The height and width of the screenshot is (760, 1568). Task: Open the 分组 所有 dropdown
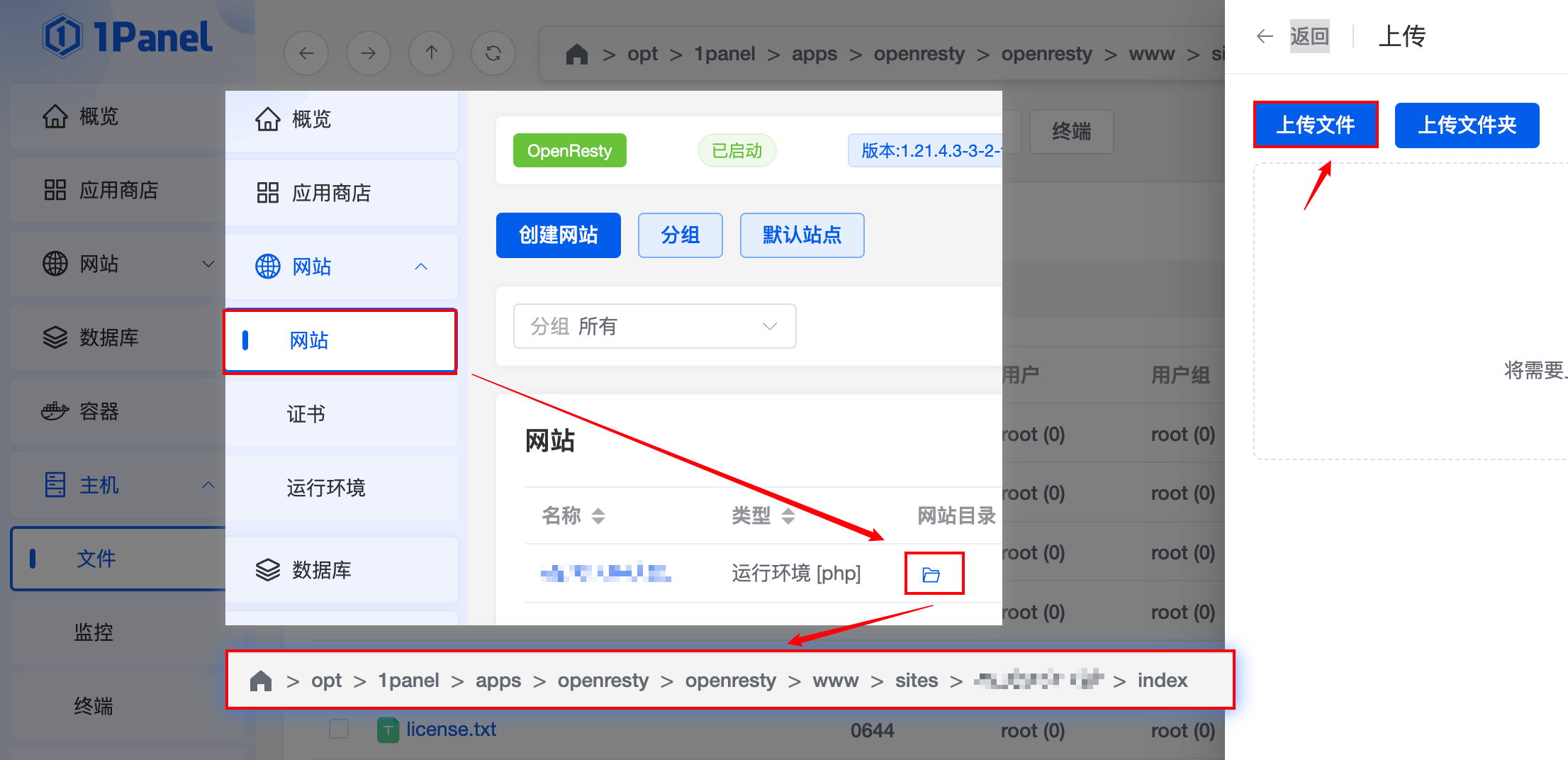(655, 326)
